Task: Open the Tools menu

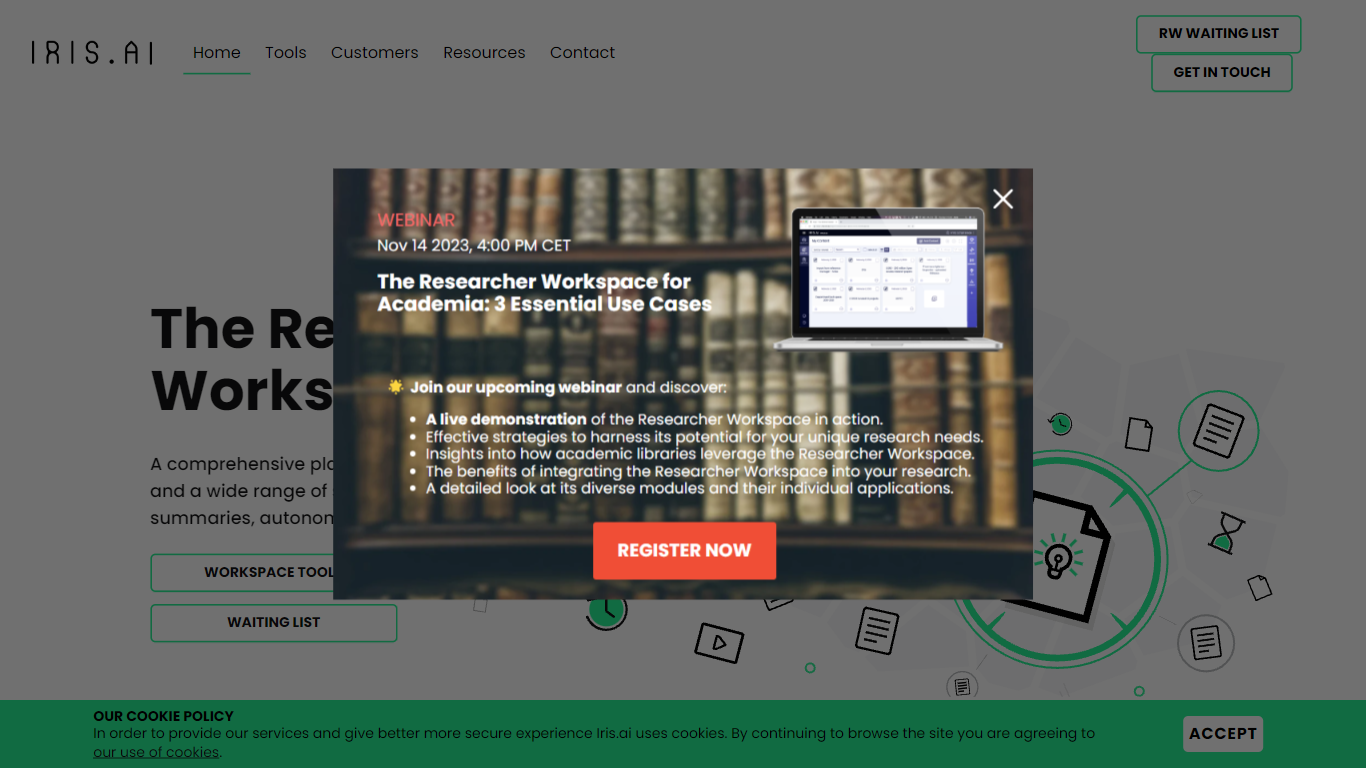Action: (286, 53)
